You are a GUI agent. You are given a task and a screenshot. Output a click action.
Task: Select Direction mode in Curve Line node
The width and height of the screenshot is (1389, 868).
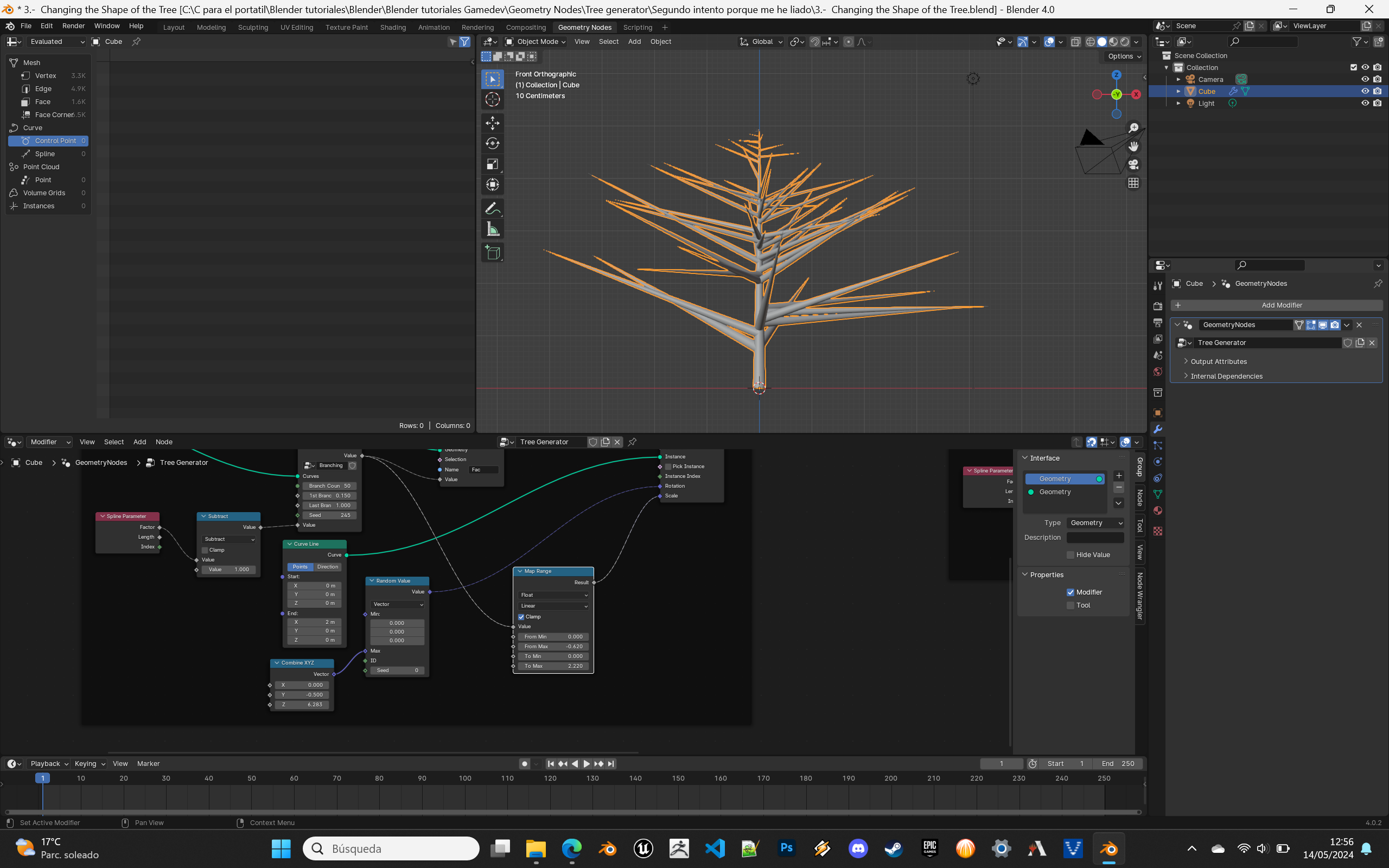[x=328, y=566]
